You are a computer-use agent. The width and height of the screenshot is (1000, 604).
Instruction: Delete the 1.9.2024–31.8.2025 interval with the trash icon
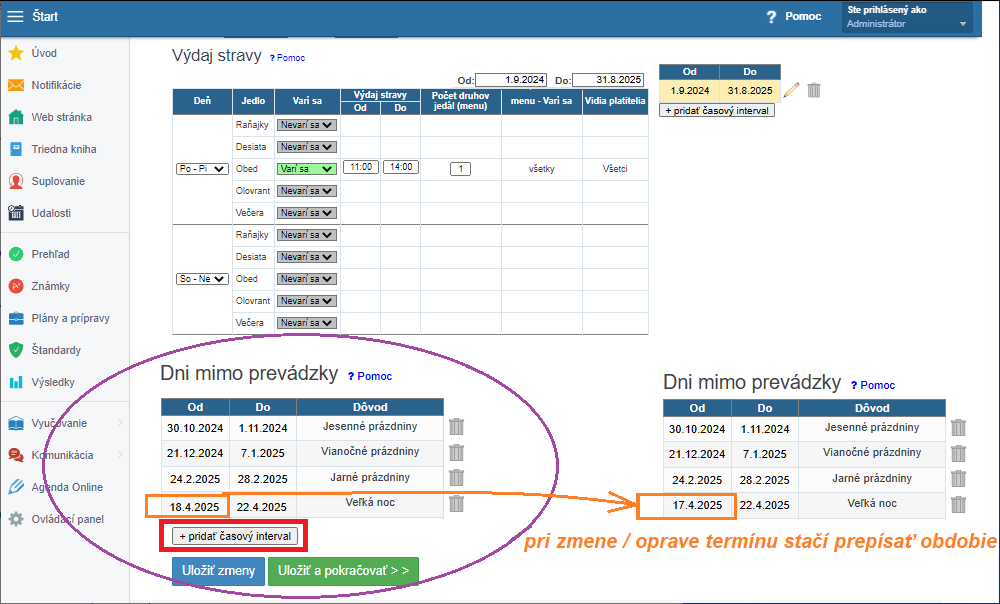814,90
